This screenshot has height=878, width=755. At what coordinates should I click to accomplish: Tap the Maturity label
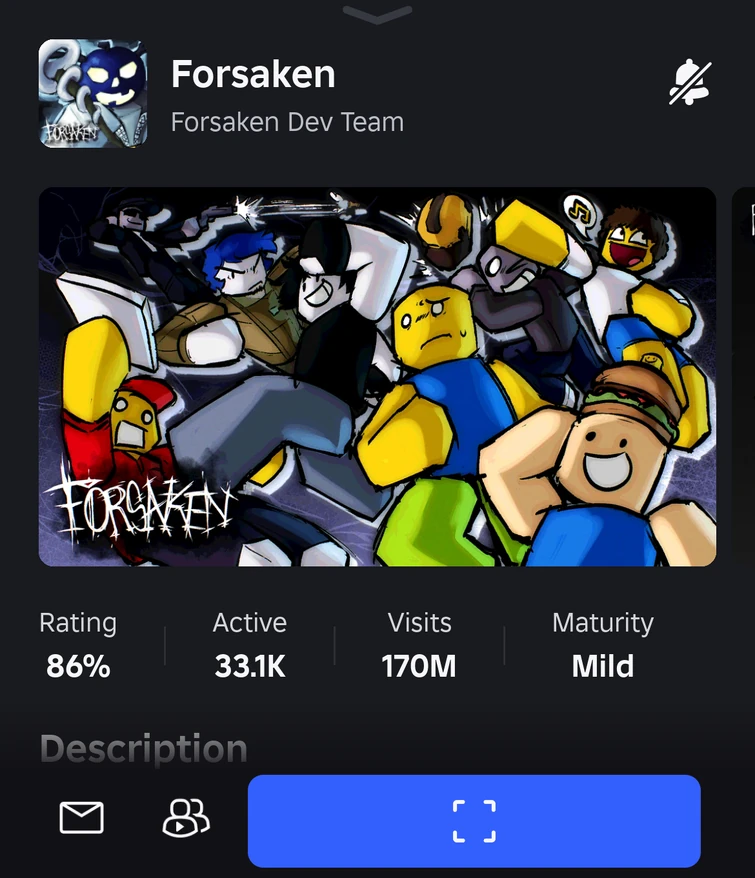pos(603,623)
